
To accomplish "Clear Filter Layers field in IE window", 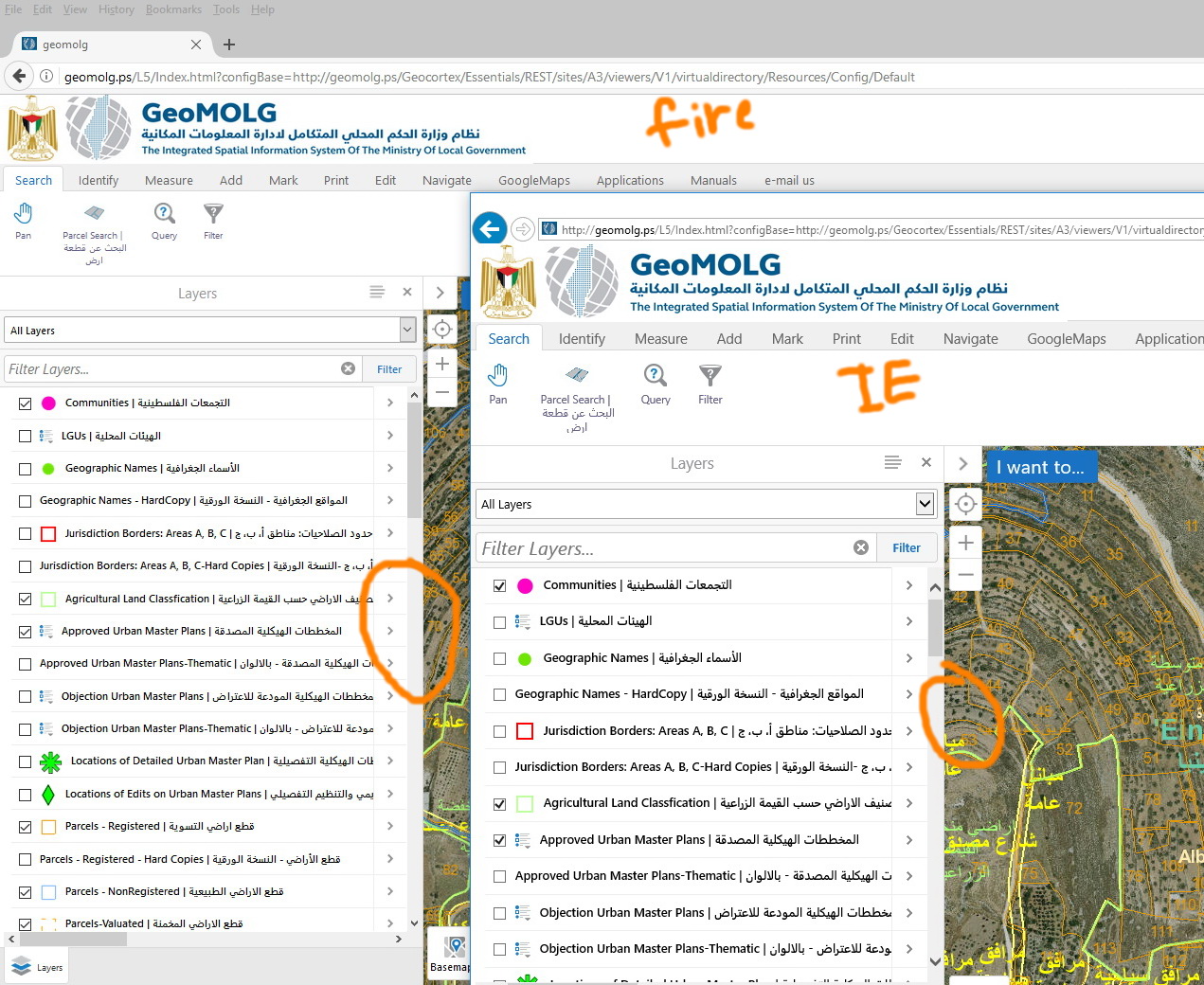I will click(861, 547).
